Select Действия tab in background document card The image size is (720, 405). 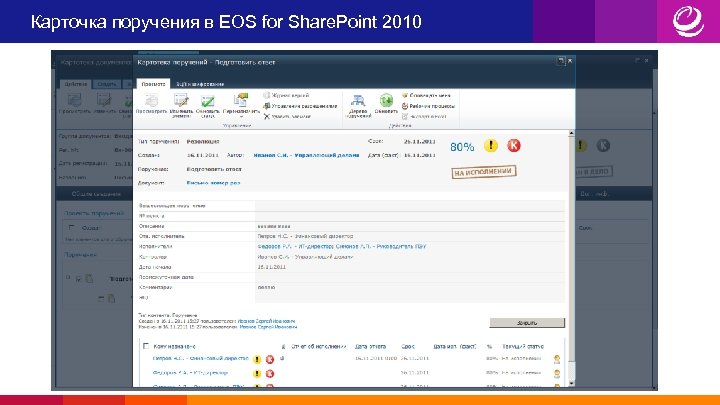pos(76,84)
